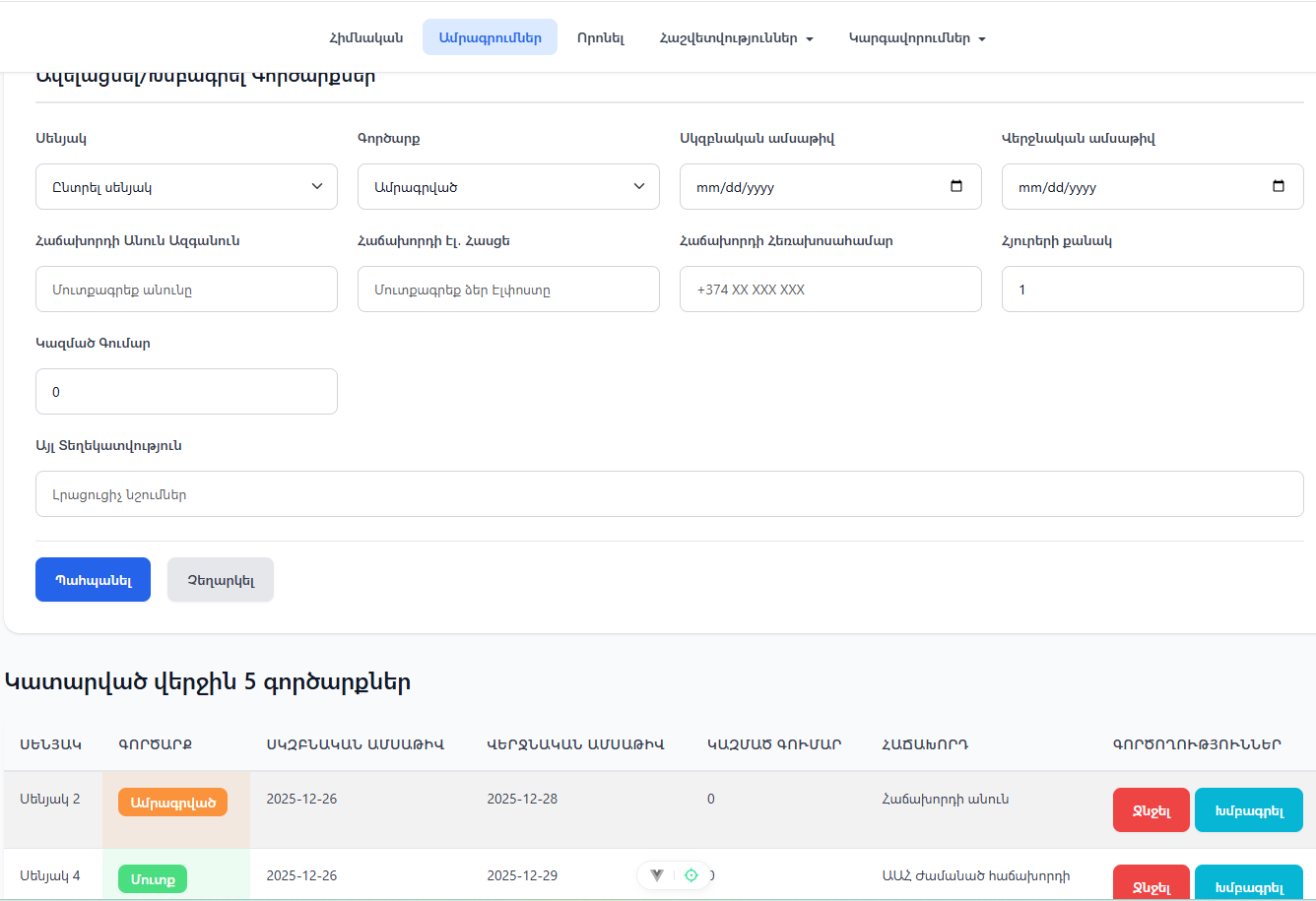Open calendar picker in Սկզբնական ամսաթիվ field
The height and width of the screenshot is (901, 1316).
pyautogui.click(x=955, y=187)
